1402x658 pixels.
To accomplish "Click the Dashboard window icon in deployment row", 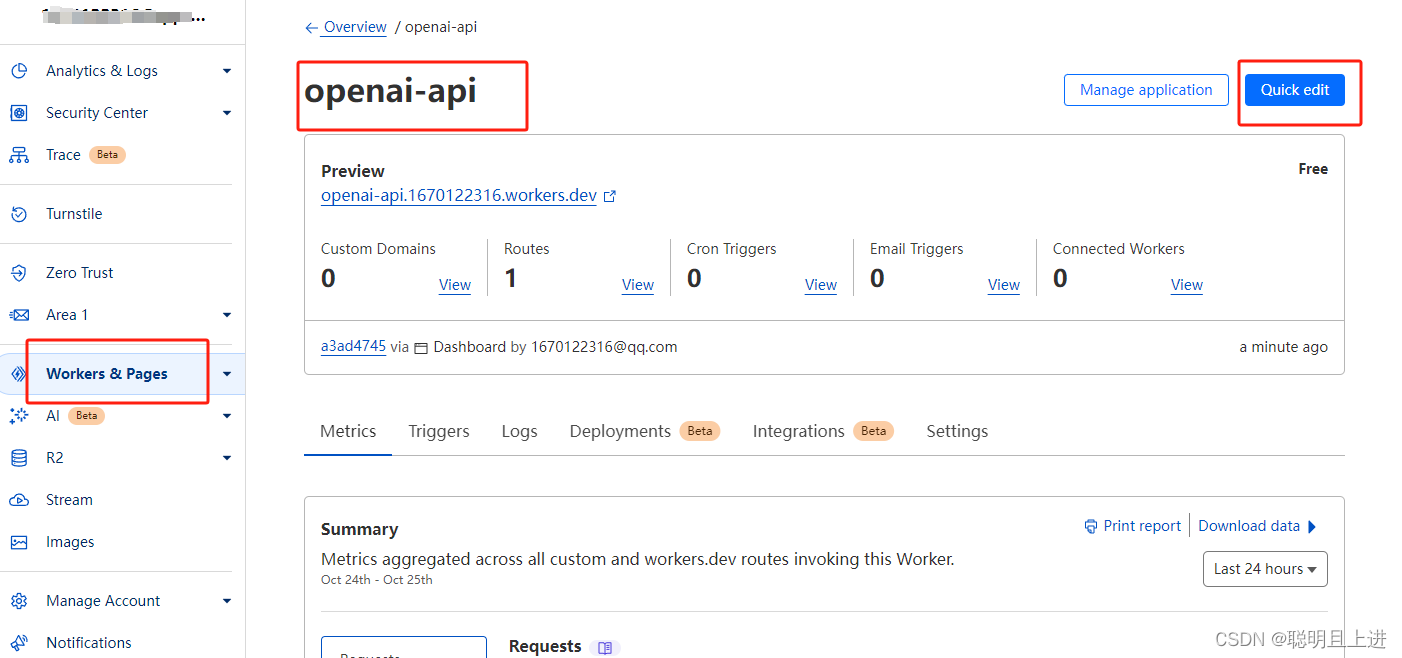I will (421, 348).
